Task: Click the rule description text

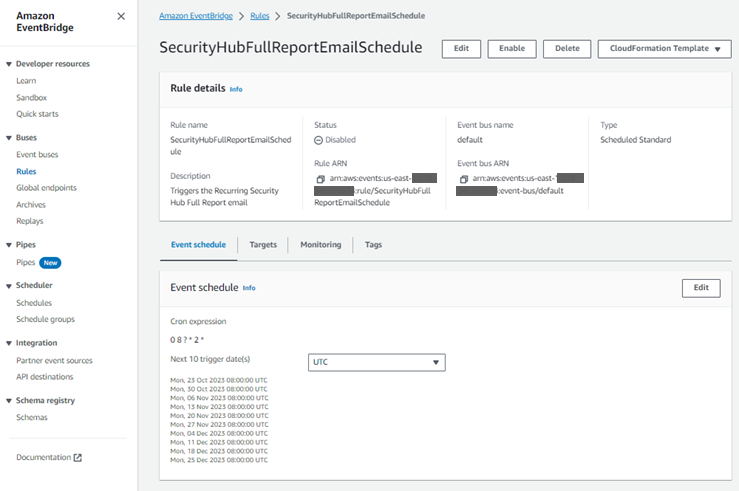Action: point(224,196)
